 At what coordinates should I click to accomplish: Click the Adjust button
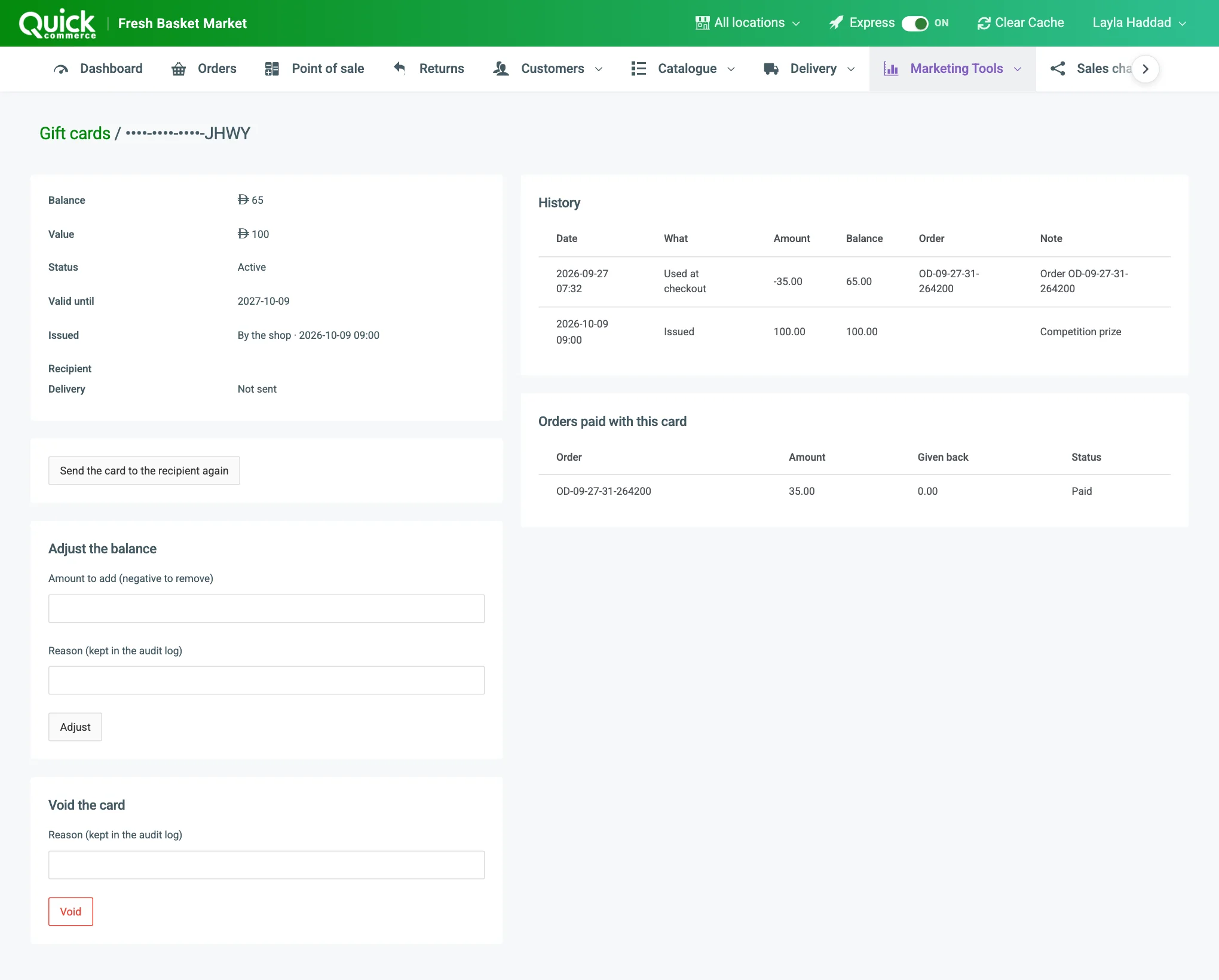[x=75, y=727]
